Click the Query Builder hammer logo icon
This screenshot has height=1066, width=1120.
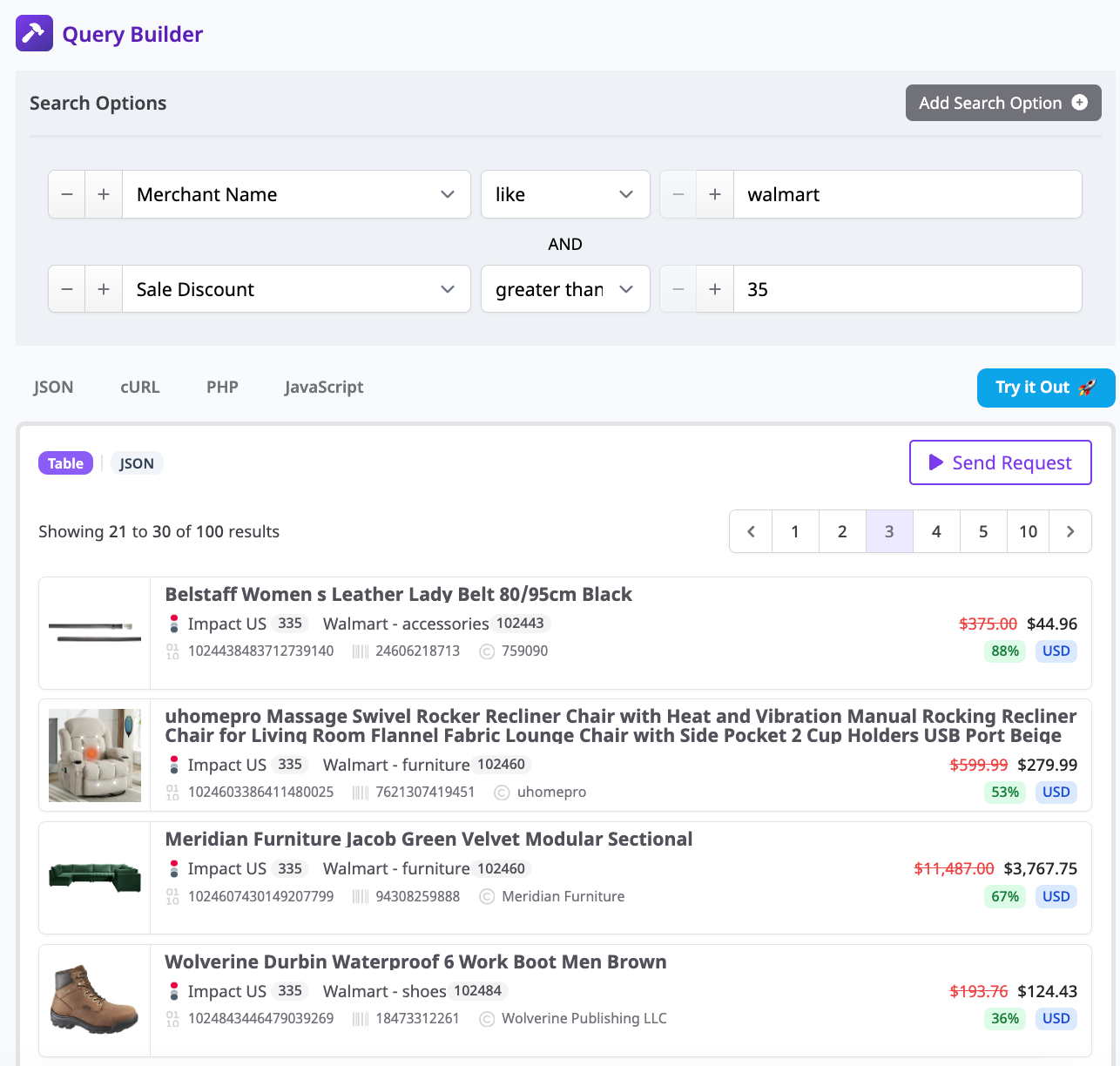click(34, 34)
